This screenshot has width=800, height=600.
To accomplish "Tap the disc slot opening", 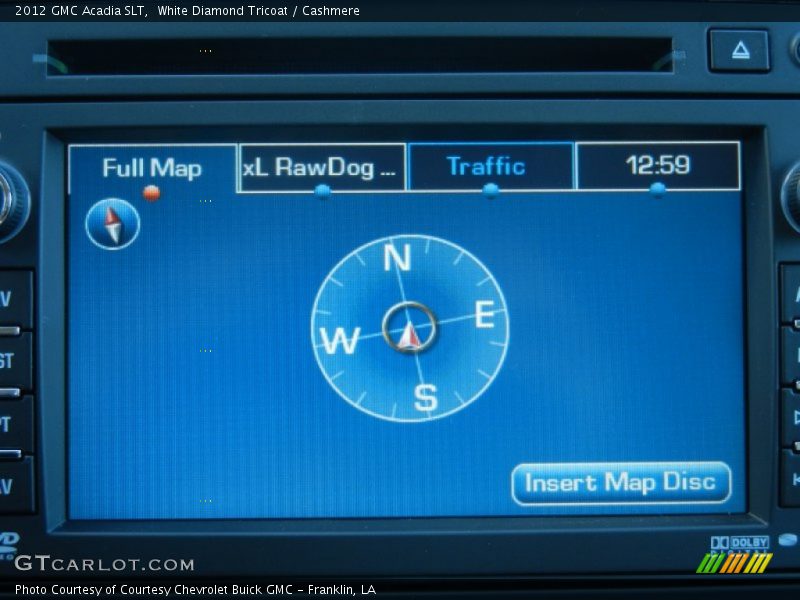I will [x=360, y=56].
